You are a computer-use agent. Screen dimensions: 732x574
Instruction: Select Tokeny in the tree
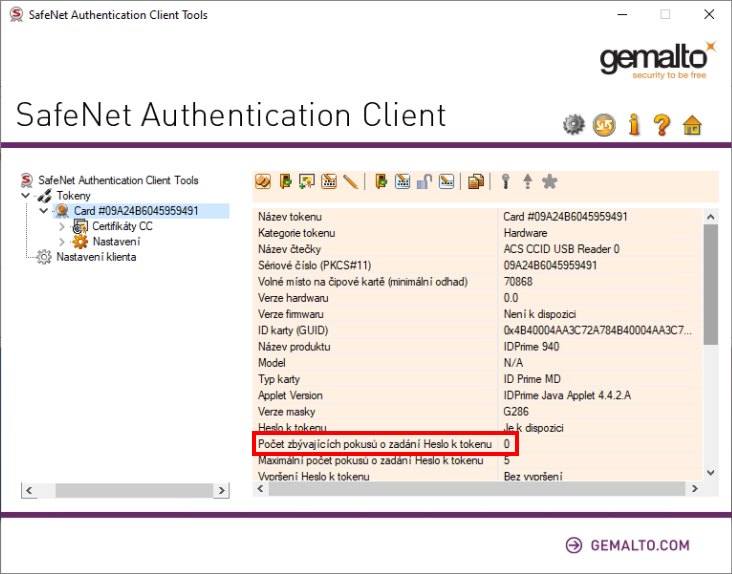pos(73,196)
